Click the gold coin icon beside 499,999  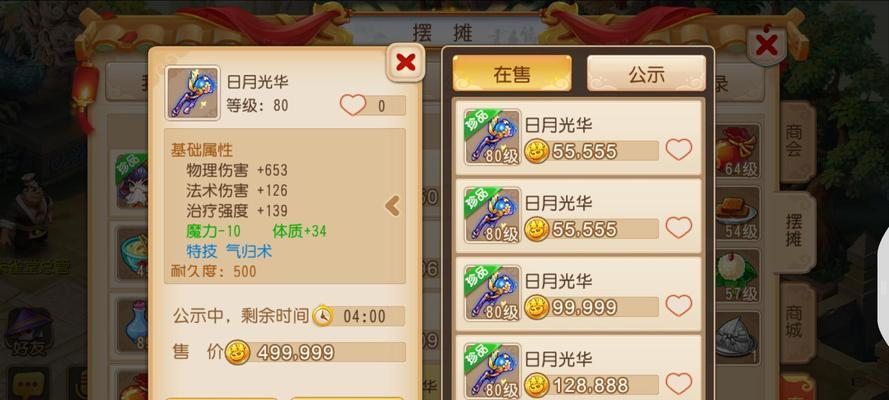(x=238, y=352)
